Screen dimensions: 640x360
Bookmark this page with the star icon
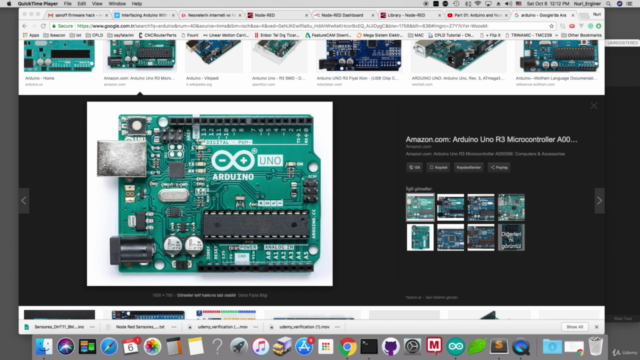click(551, 26)
